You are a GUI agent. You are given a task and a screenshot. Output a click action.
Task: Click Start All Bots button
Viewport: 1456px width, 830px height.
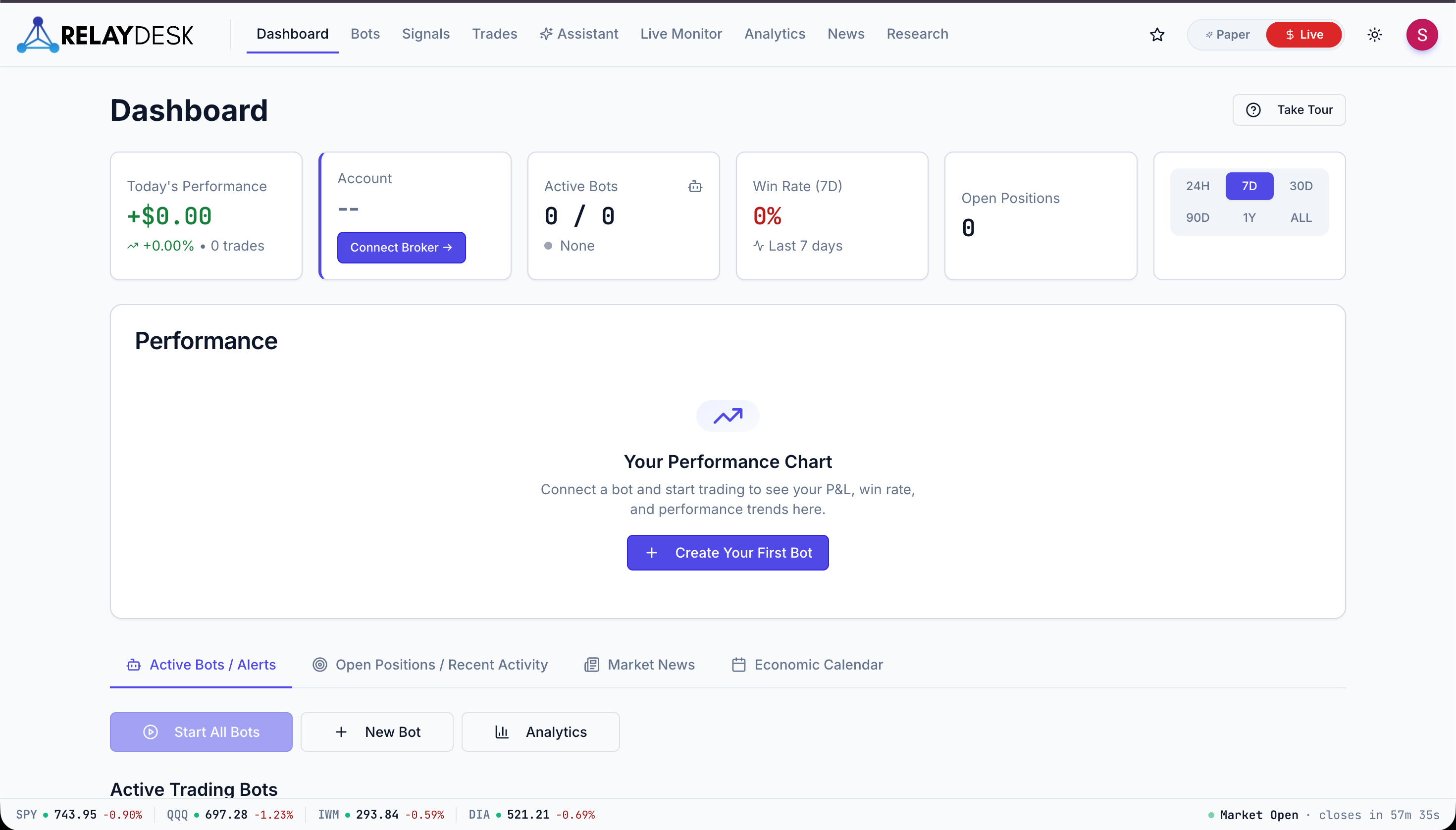click(x=201, y=732)
